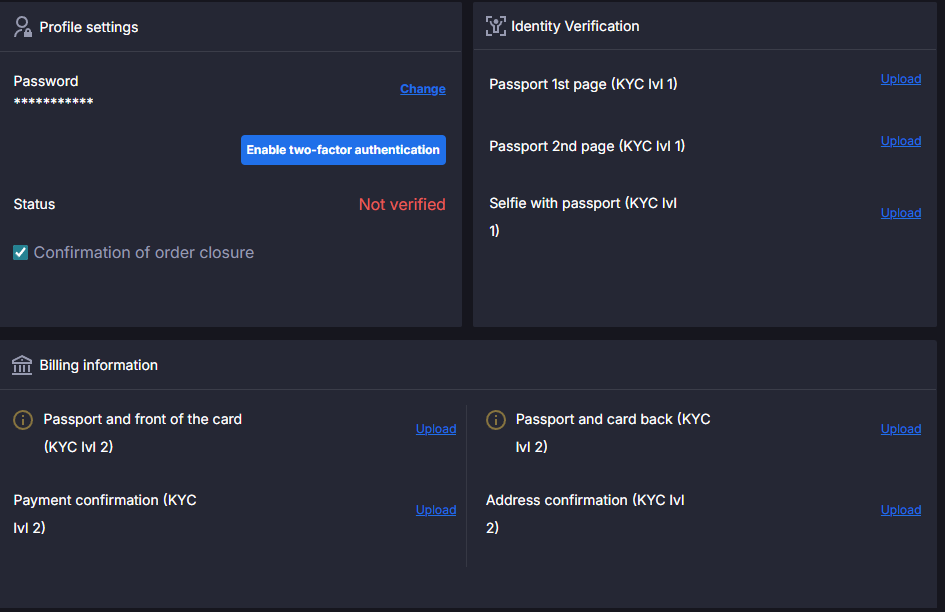Viewport: 945px width, 612px height.
Task: Click the Profile settings user icon
Action: (23, 27)
